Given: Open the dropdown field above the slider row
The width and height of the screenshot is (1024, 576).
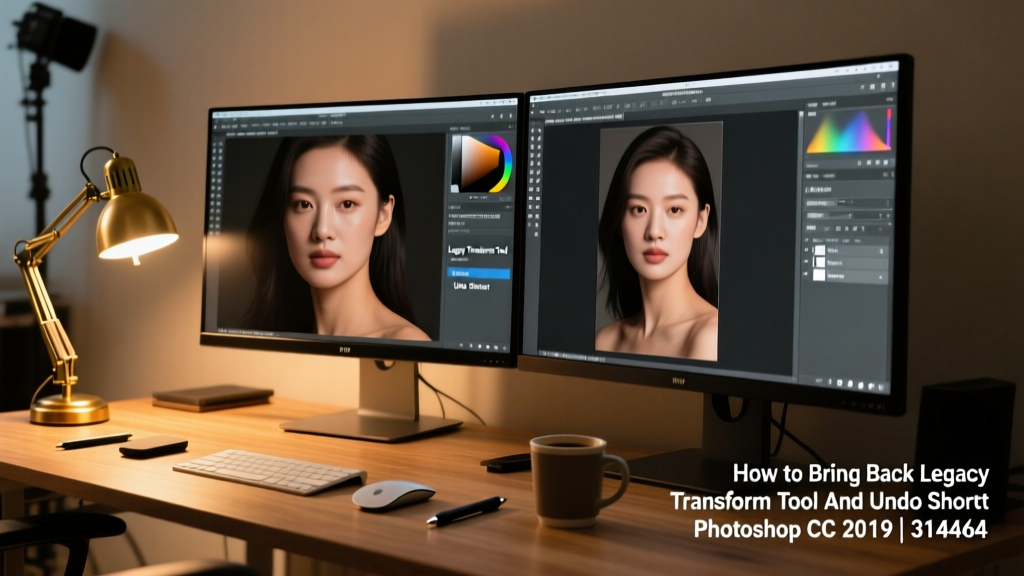Looking at the screenshot, I should click(863, 202).
